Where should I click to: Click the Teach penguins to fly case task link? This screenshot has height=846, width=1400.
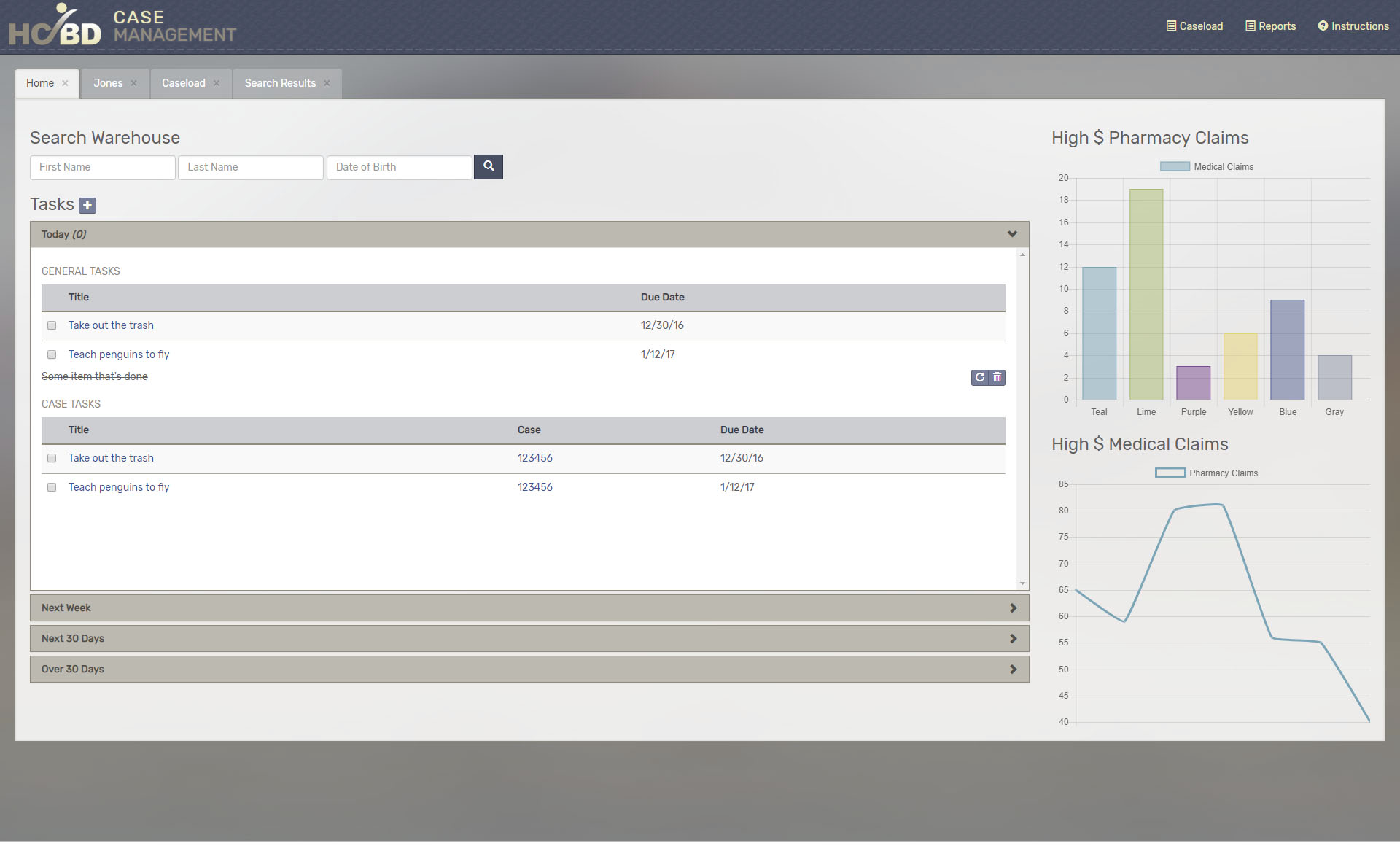[x=118, y=487]
